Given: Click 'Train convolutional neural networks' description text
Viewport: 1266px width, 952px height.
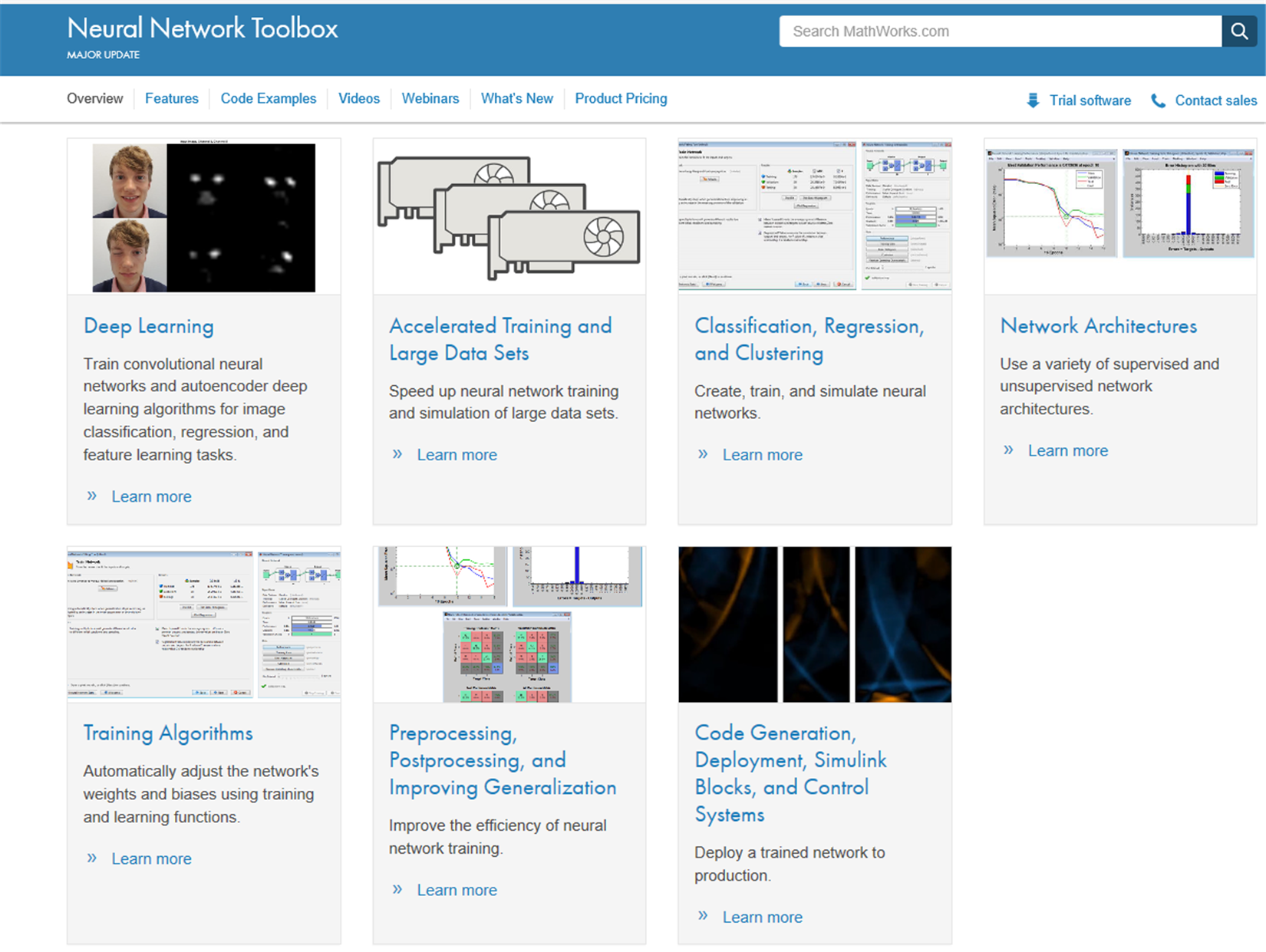Looking at the screenshot, I should pyautogui.click(x=196, y=409).
